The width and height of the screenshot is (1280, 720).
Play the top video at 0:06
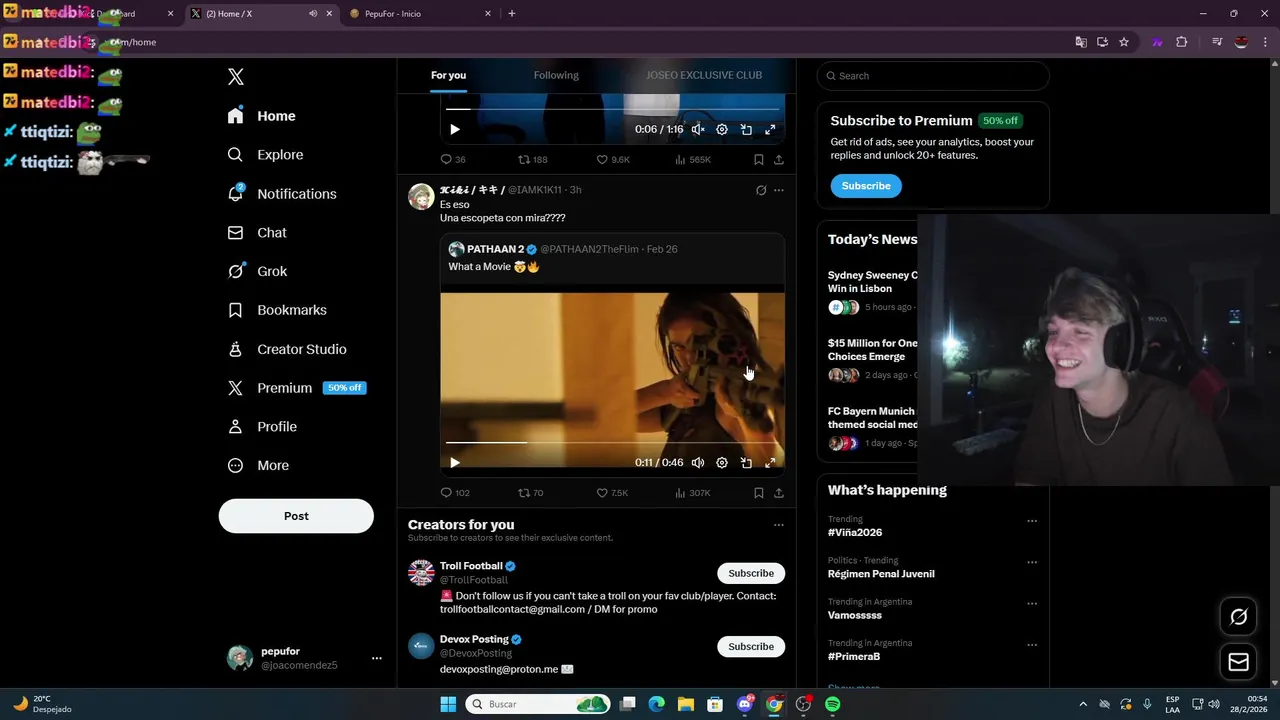pyautogui.click(x=455, y=130)
